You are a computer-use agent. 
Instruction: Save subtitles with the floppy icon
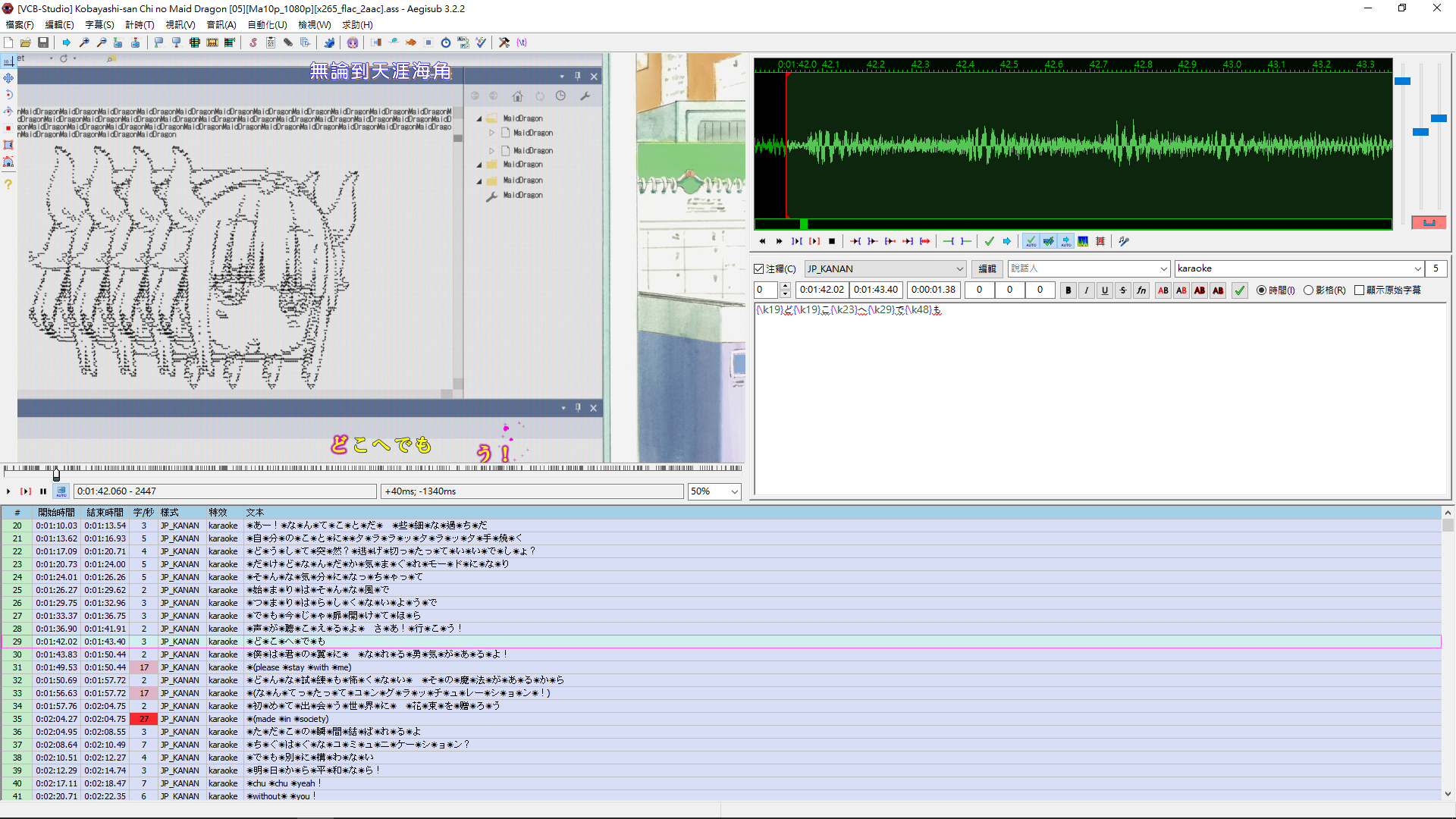tap(43, 42)
